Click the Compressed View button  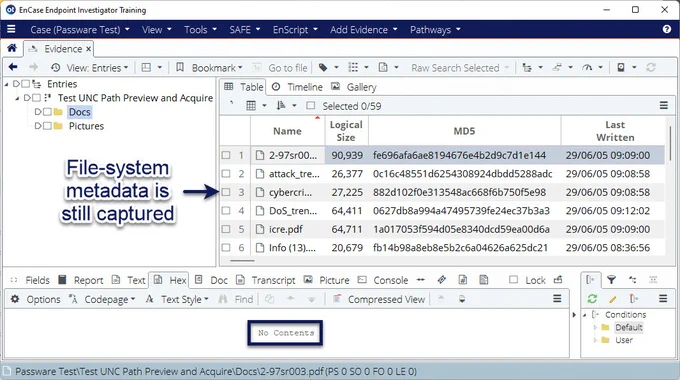pos(379,299)
